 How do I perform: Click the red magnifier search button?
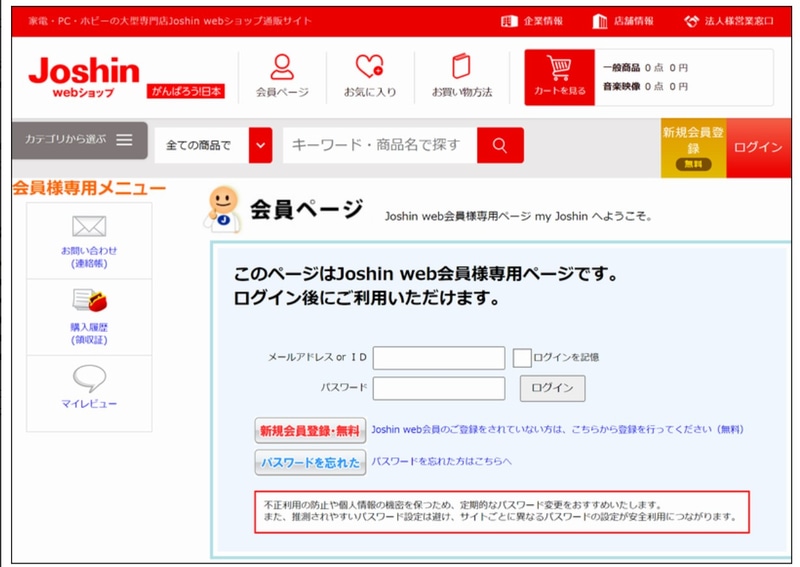[500, 145]
